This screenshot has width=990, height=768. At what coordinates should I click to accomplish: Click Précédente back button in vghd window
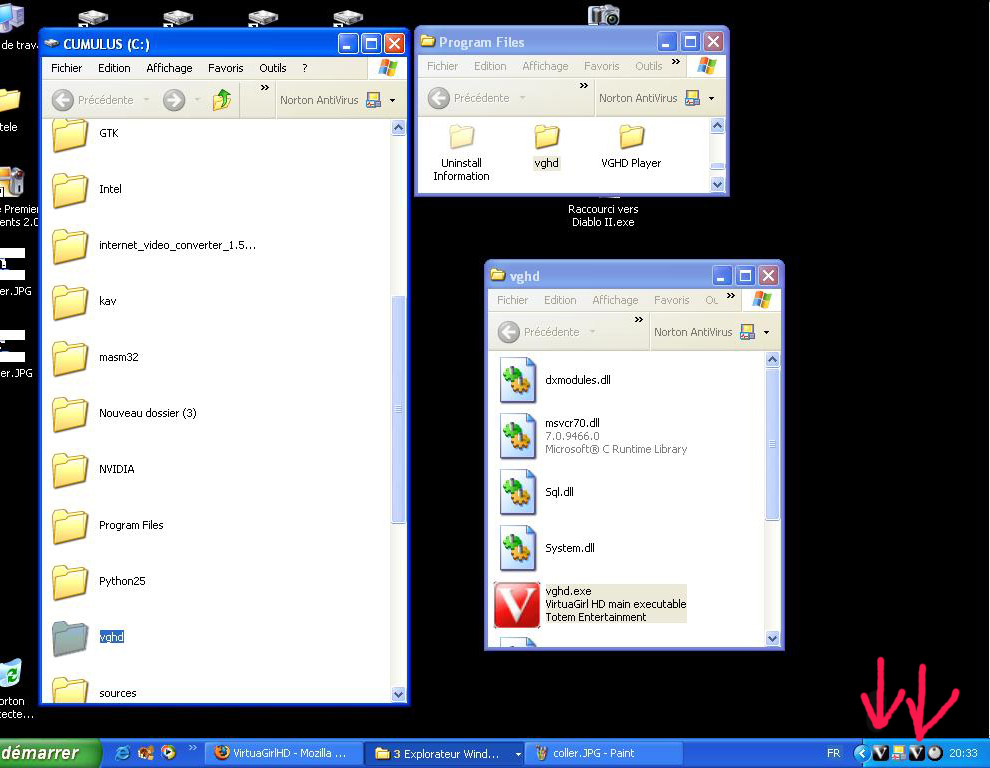tap(539, 332)
